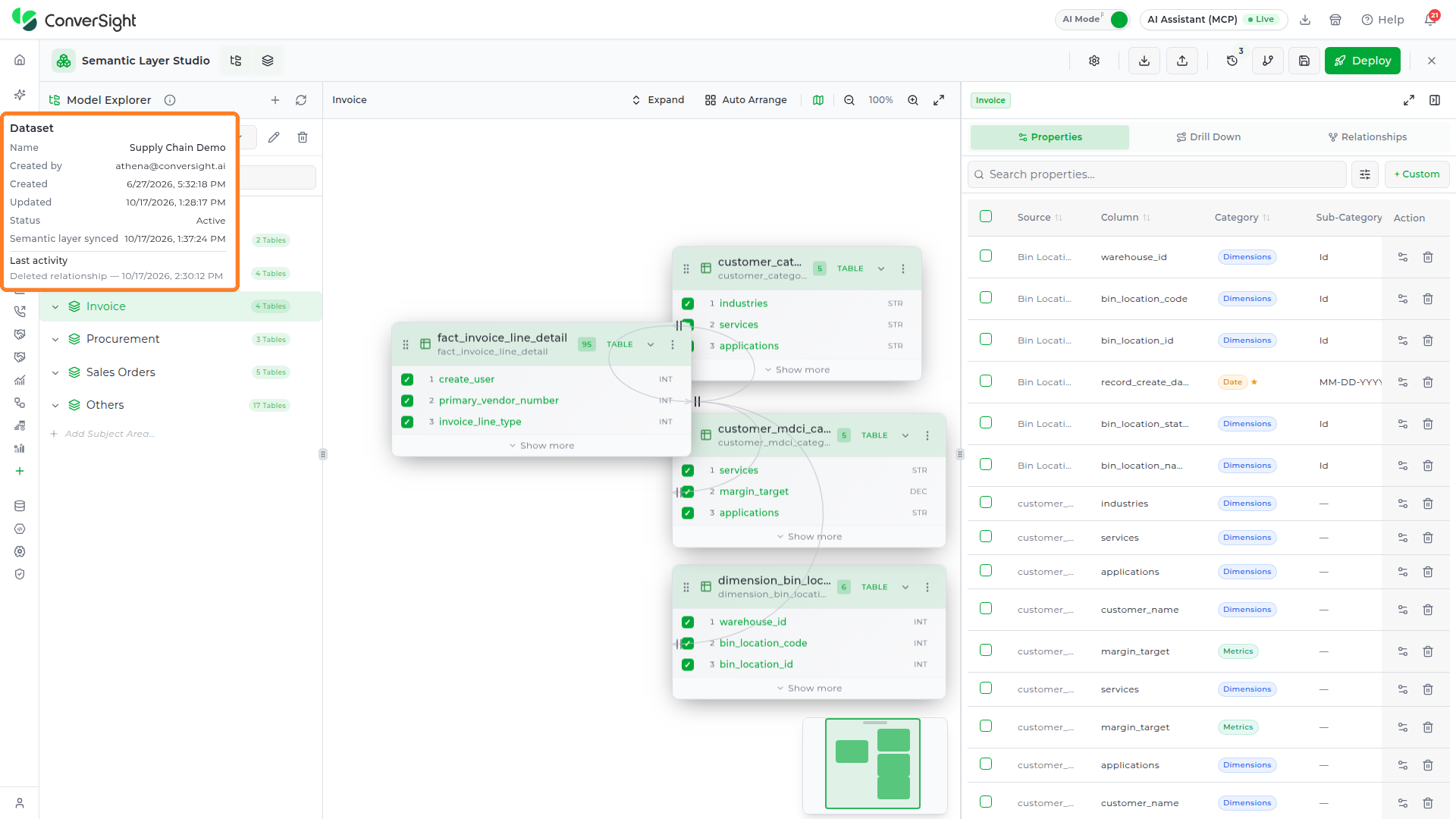1456x819 pixels.
Task: Select all rows with header checkbox
Action: pos(986,217)
